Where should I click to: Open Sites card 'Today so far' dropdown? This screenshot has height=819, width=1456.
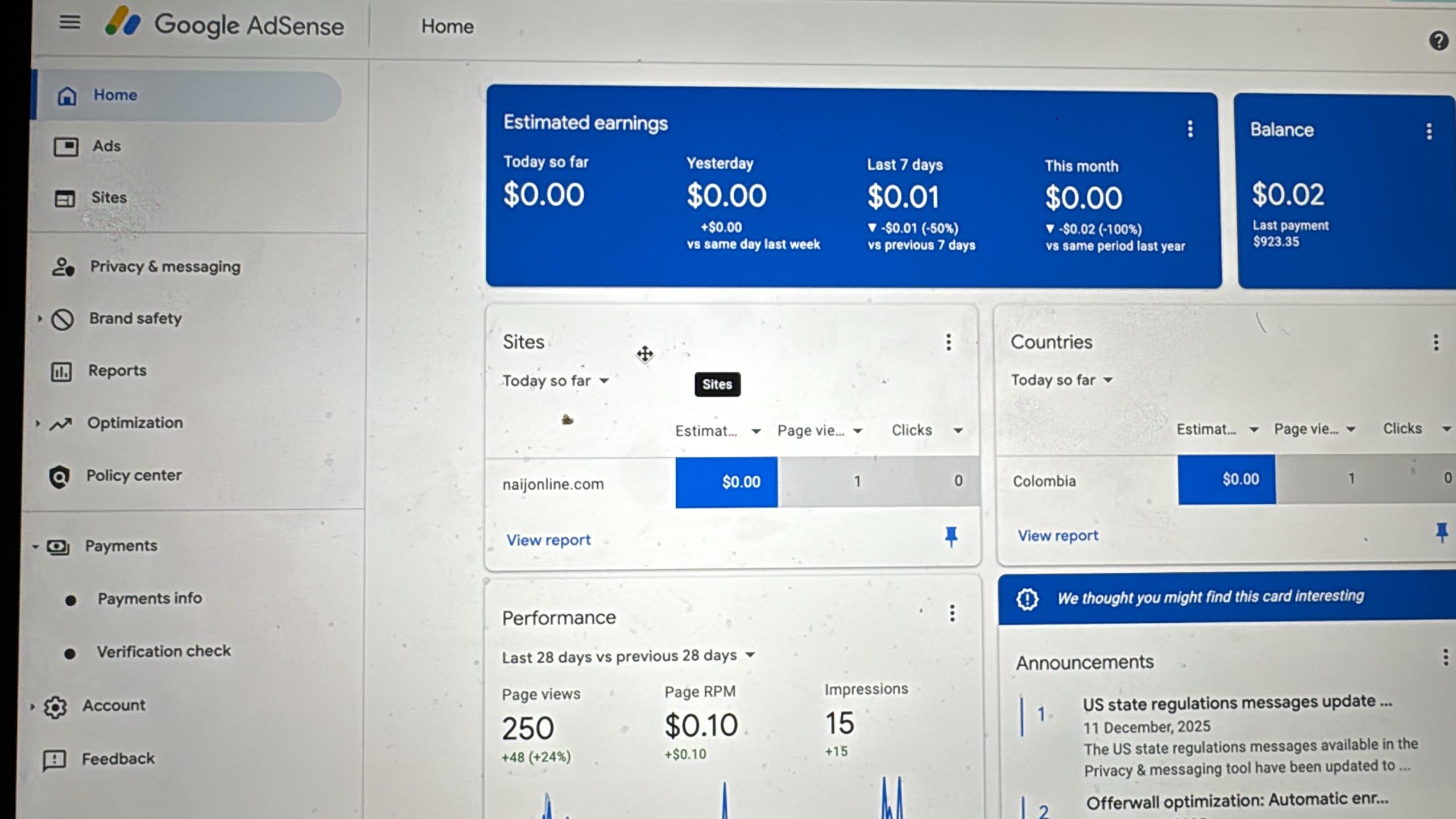pyautogui.click(x=556, y=380)
